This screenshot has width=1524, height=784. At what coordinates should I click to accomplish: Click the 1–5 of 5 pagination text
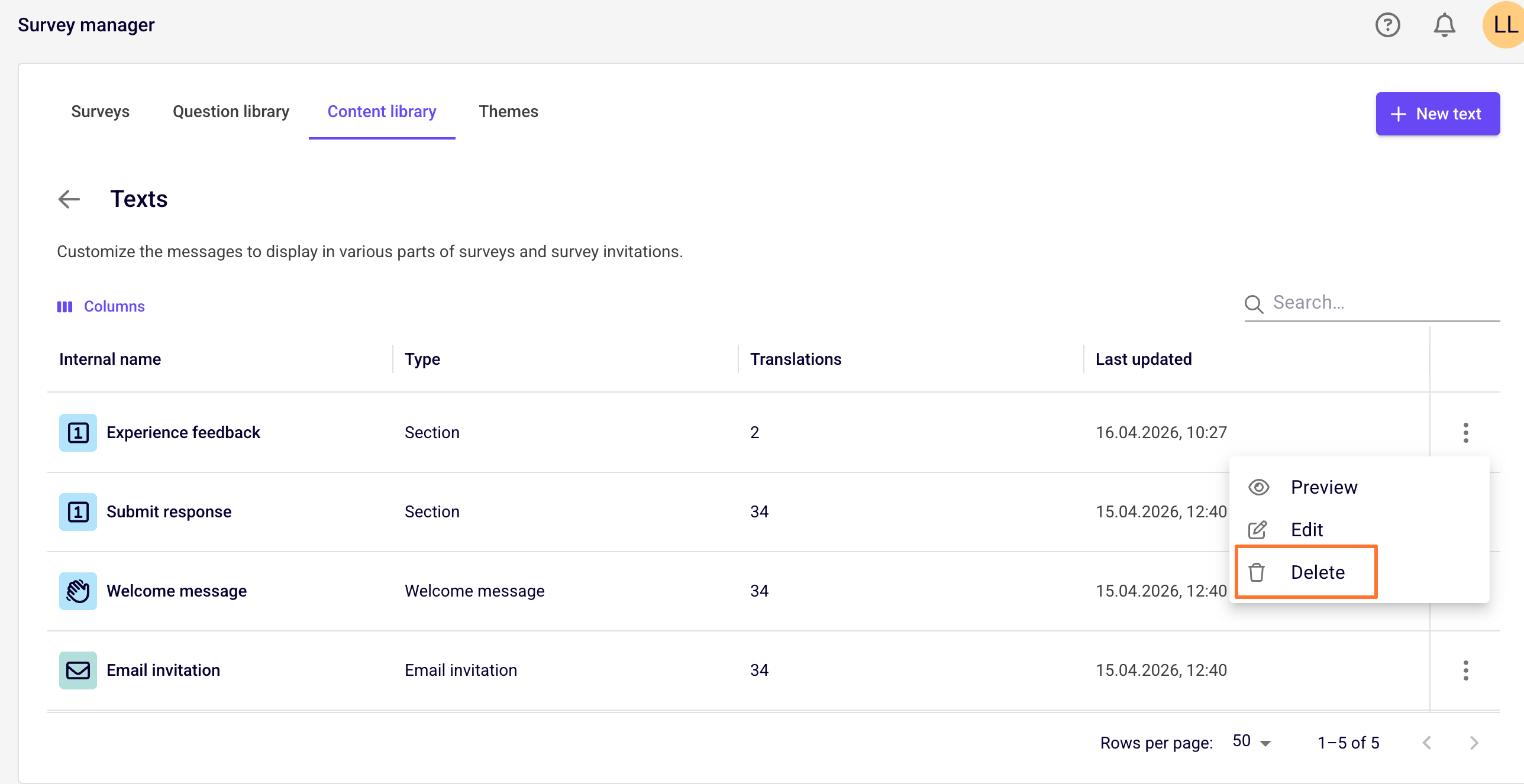tap(1348, 743)
